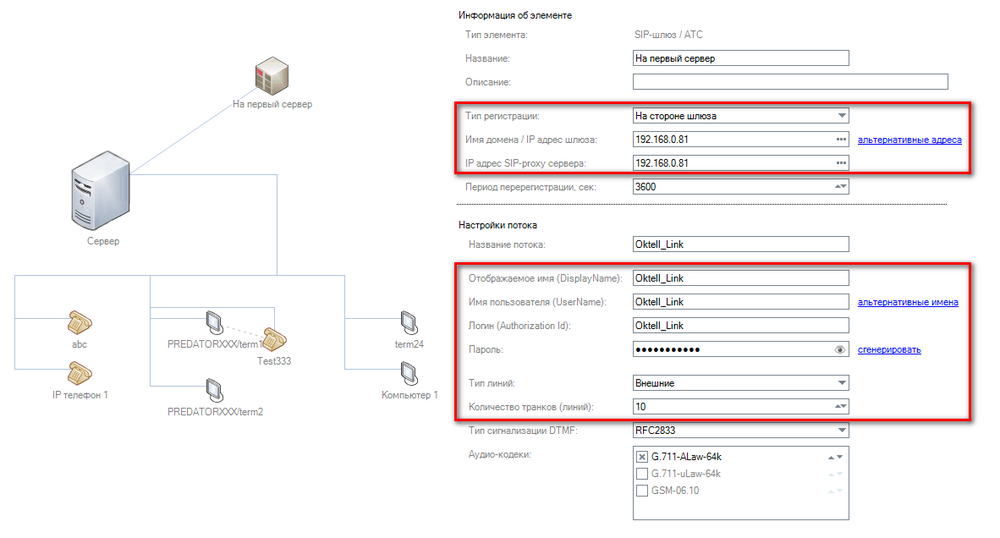Click the альтернативные имена link
Image resolution: width=1000 pixels, height=538 pixels.
(907, 302)
